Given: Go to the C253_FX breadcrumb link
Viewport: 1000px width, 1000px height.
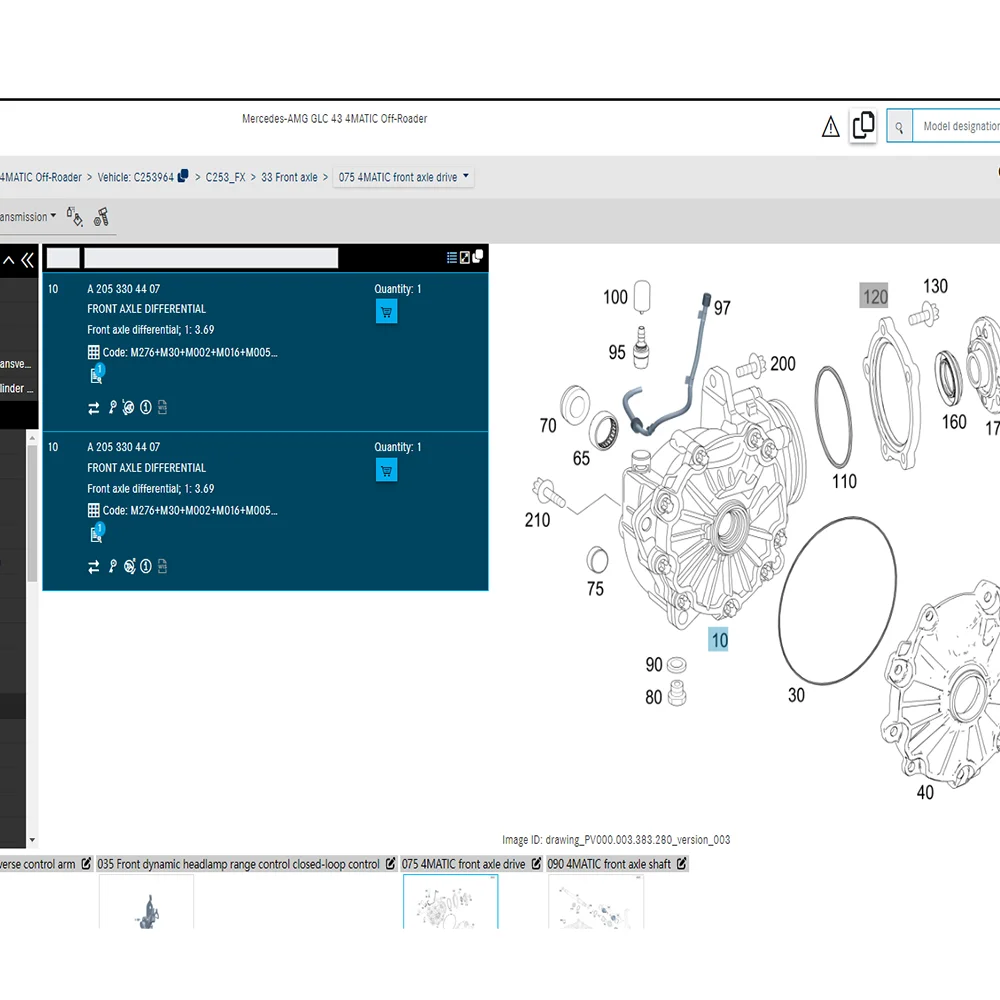Looking at the screenshot, I should 225,177.
